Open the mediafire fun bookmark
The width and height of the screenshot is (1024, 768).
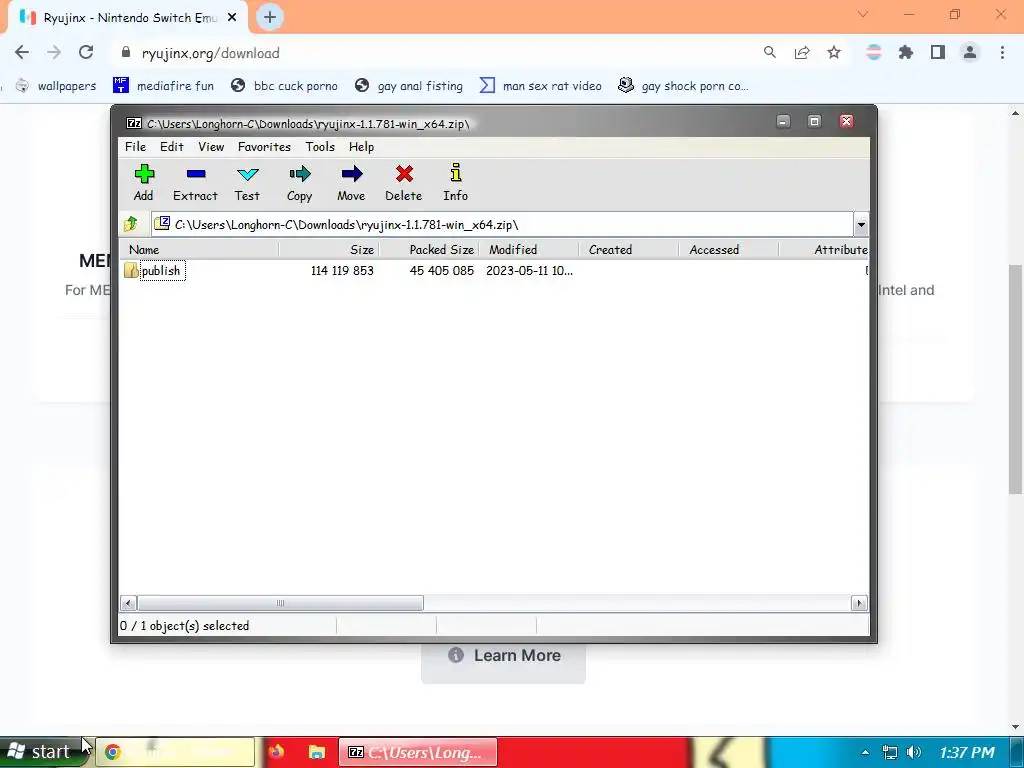point(163,86)
